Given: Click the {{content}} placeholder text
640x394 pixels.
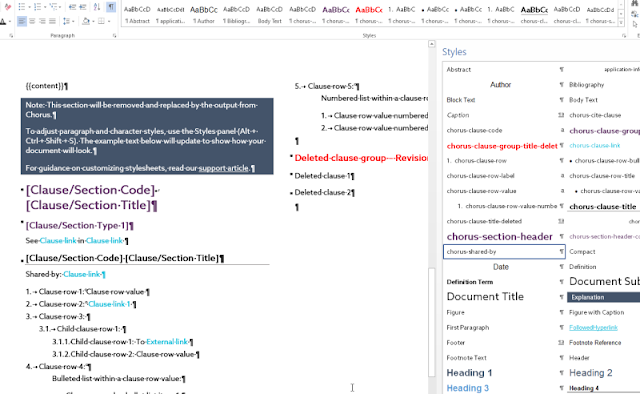Looking at the screenshot, I should click(45, 86).
